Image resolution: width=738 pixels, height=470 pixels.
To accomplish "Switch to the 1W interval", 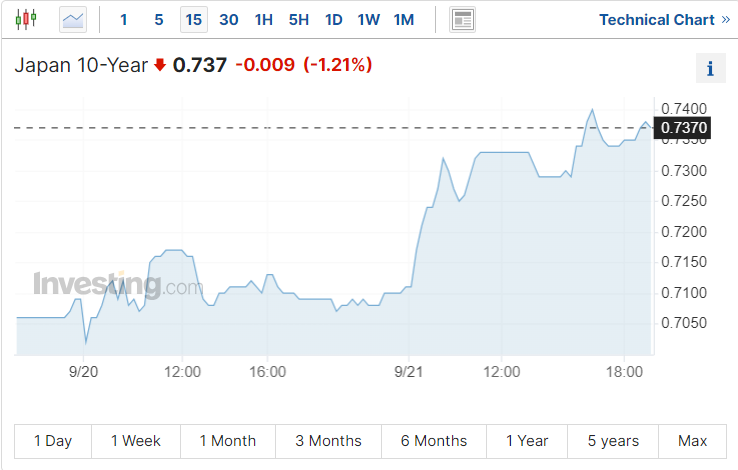I will tap(369, 19).
